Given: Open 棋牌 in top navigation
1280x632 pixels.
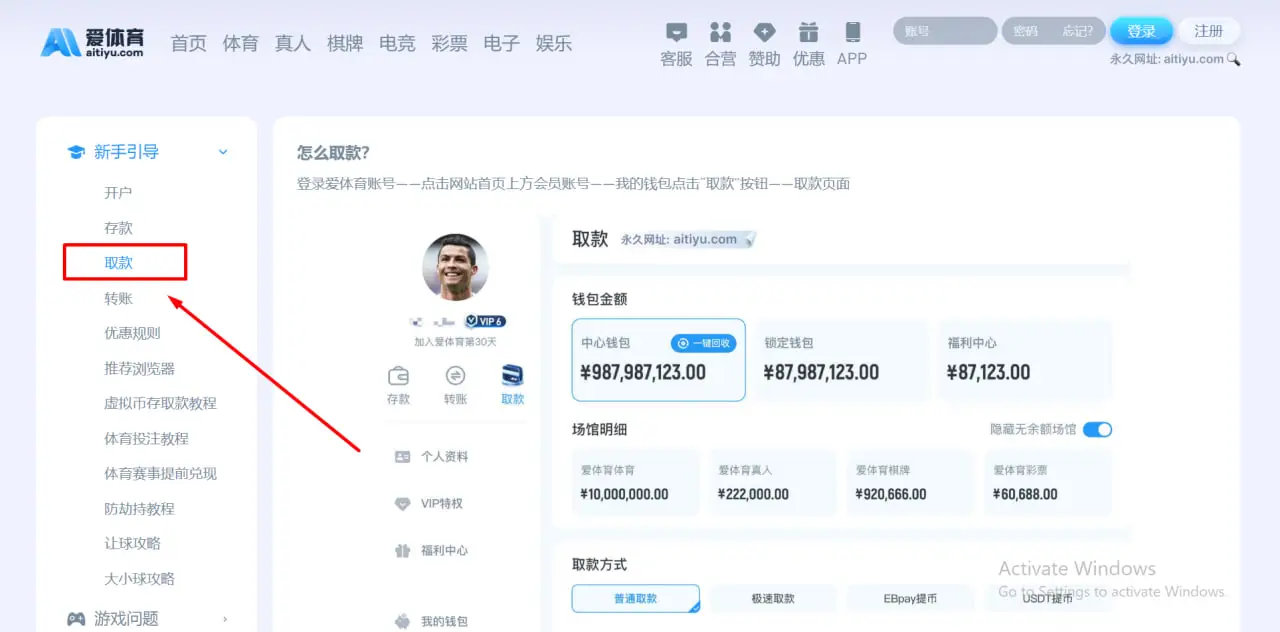Looking at the screenshot, I should click(345, 43).
